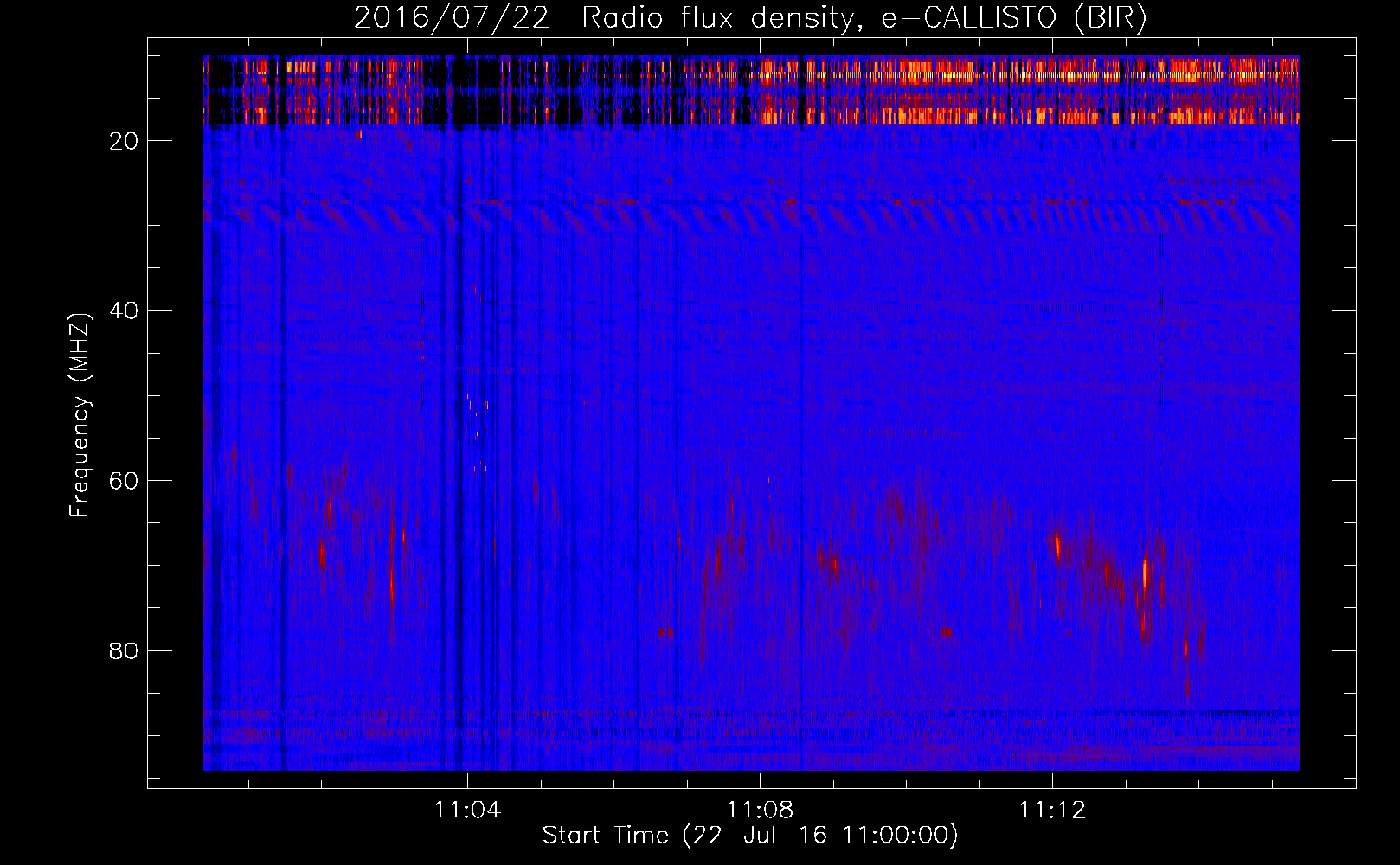Click the '11:04' time tick label
The width and height of the screenshot is (1400, 865).
tap(467, 811)
